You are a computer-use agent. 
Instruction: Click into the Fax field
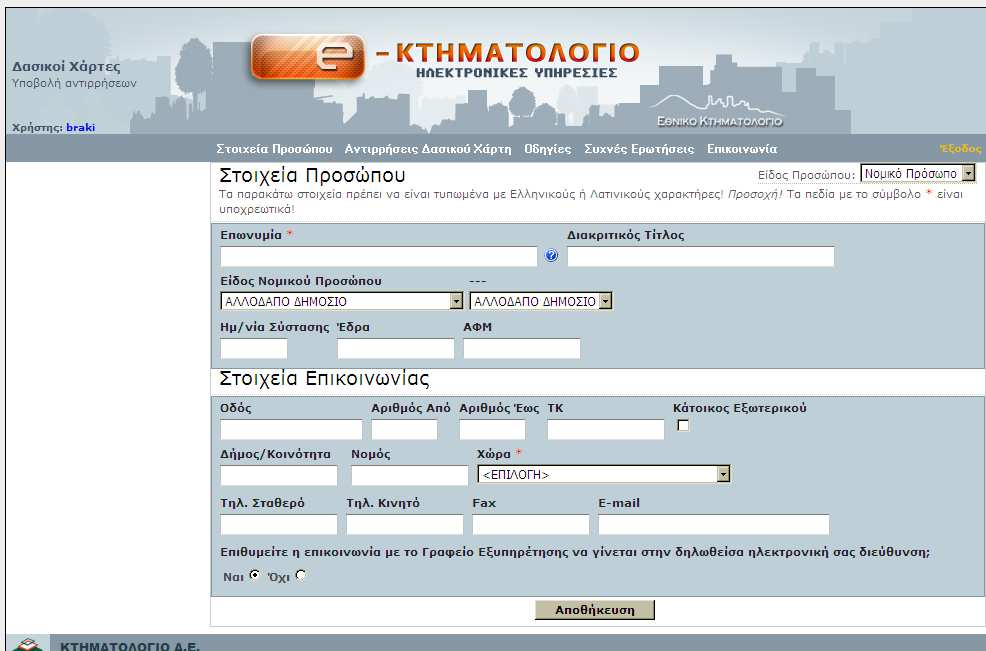(x=531, y=525)
